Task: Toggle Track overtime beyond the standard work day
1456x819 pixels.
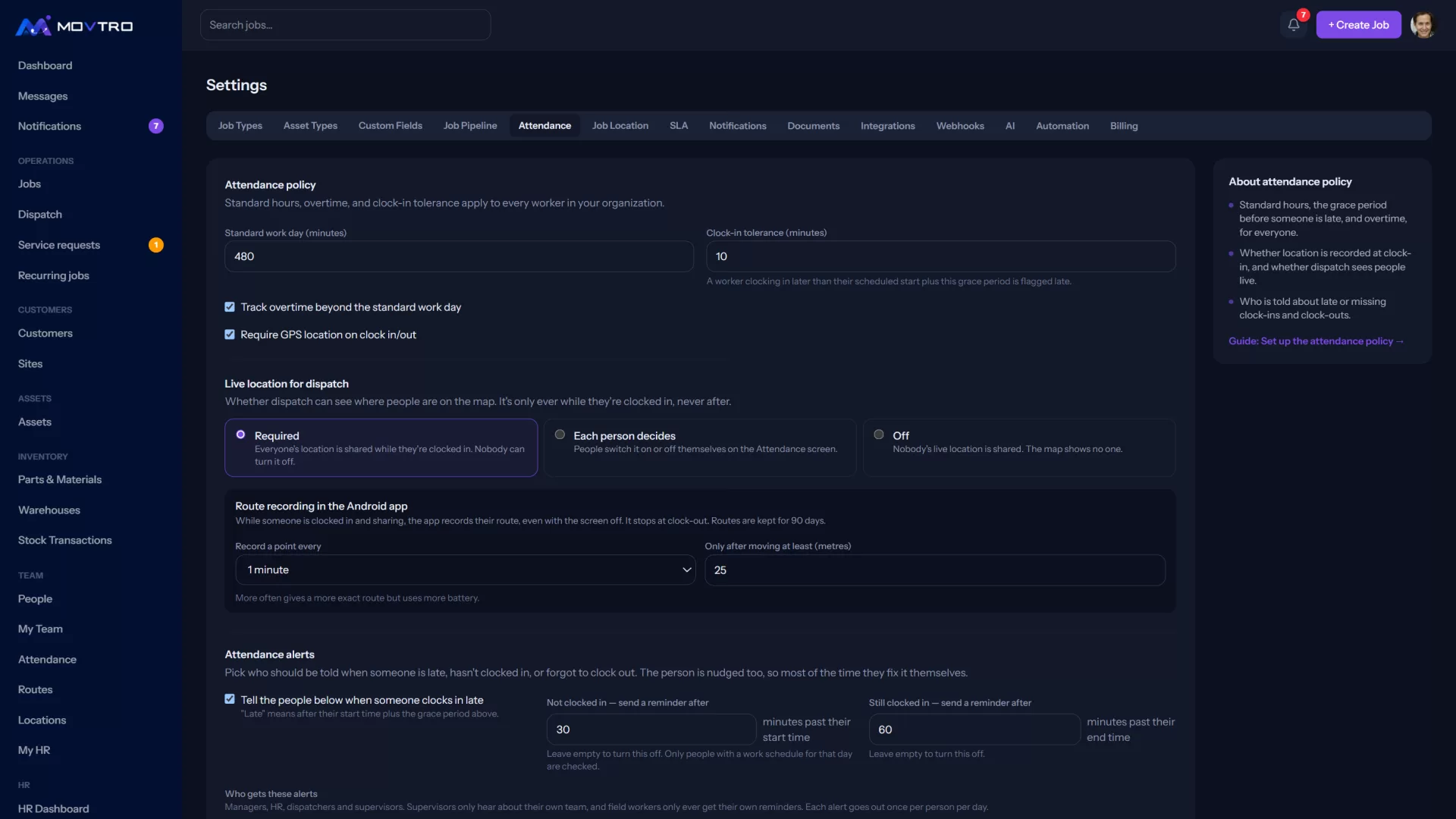Action: click(230, 307)
